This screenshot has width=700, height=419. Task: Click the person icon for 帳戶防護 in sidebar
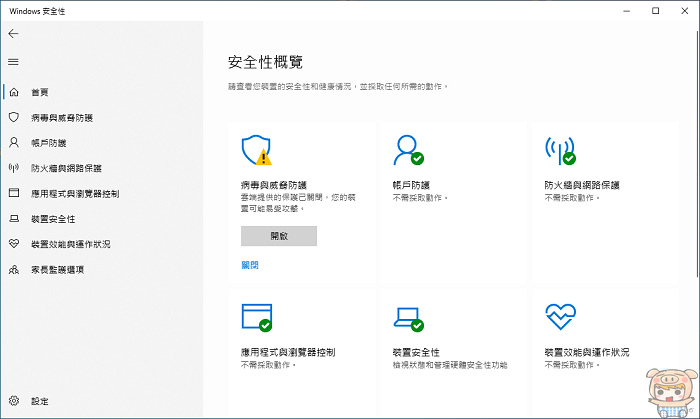[x=14, y=143]
